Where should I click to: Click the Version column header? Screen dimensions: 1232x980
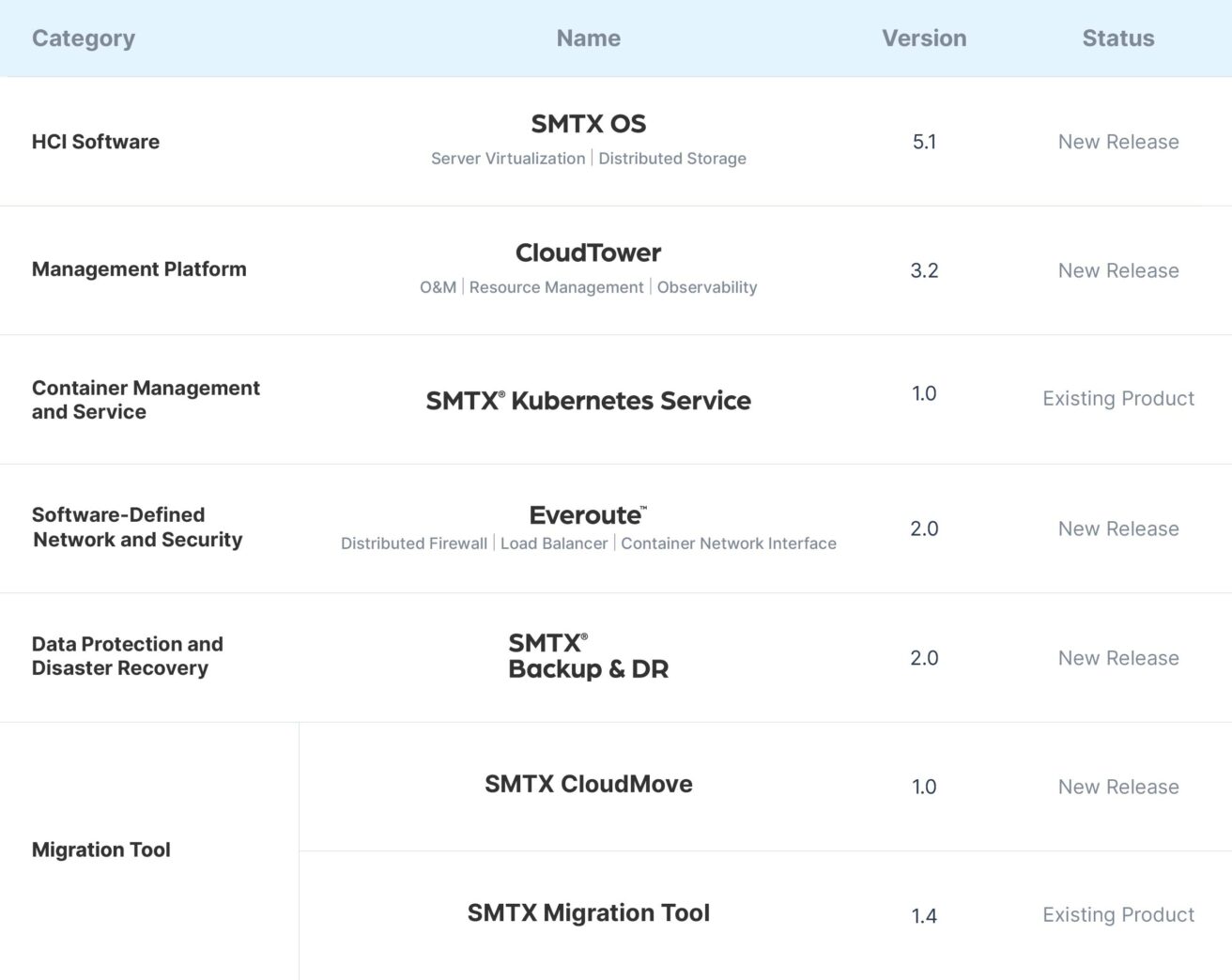point(924,38)
